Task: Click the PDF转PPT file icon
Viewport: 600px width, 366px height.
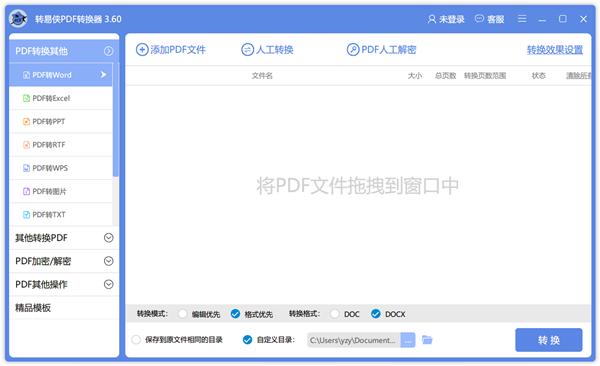Action: [x=26, y=122]
